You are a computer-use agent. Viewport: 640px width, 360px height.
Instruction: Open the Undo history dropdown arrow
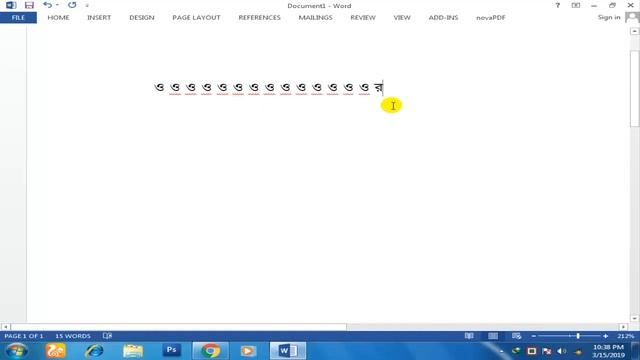pyautogui.click(x=57, y=5)
